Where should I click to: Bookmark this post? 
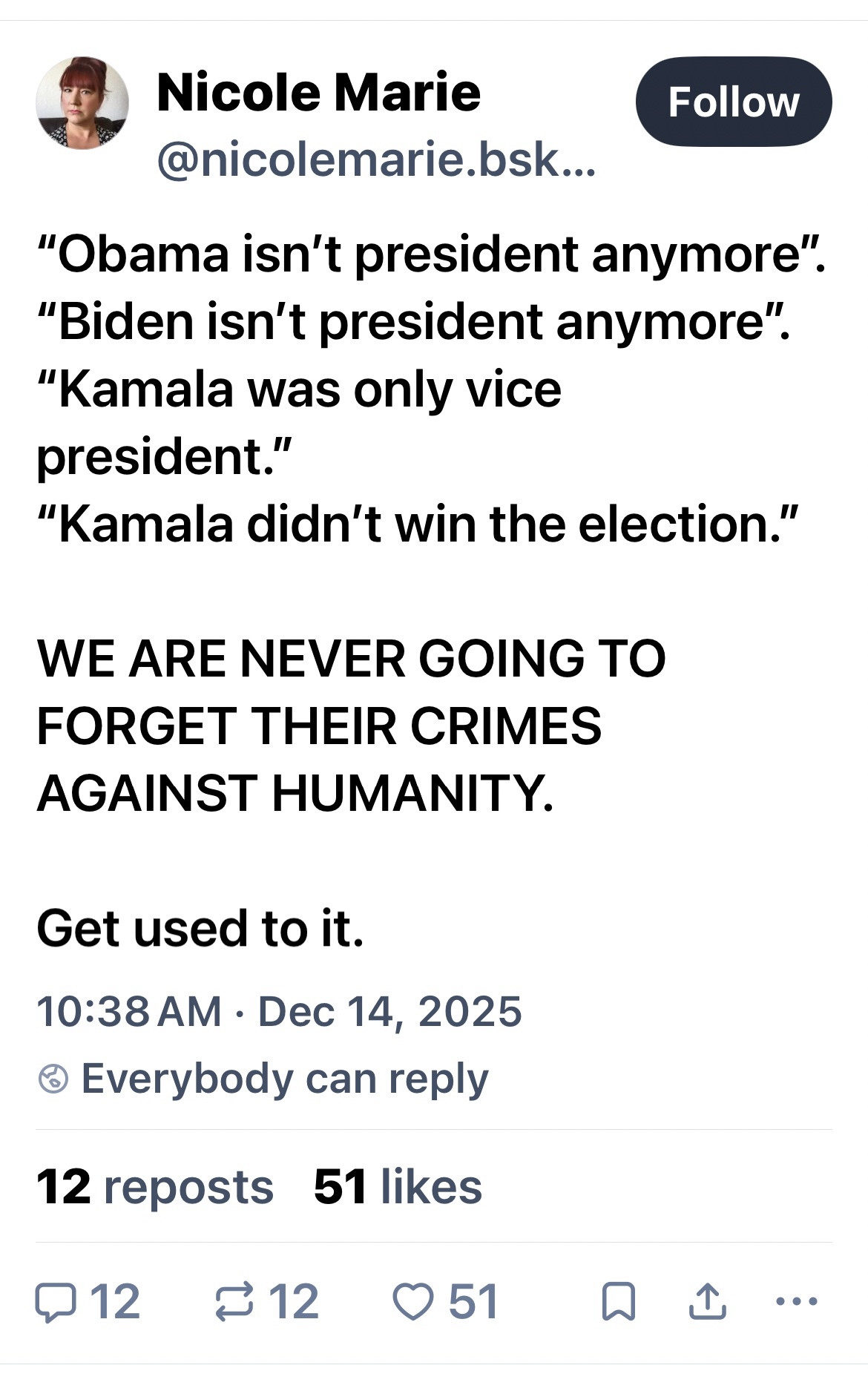[x=618, y=1303]
